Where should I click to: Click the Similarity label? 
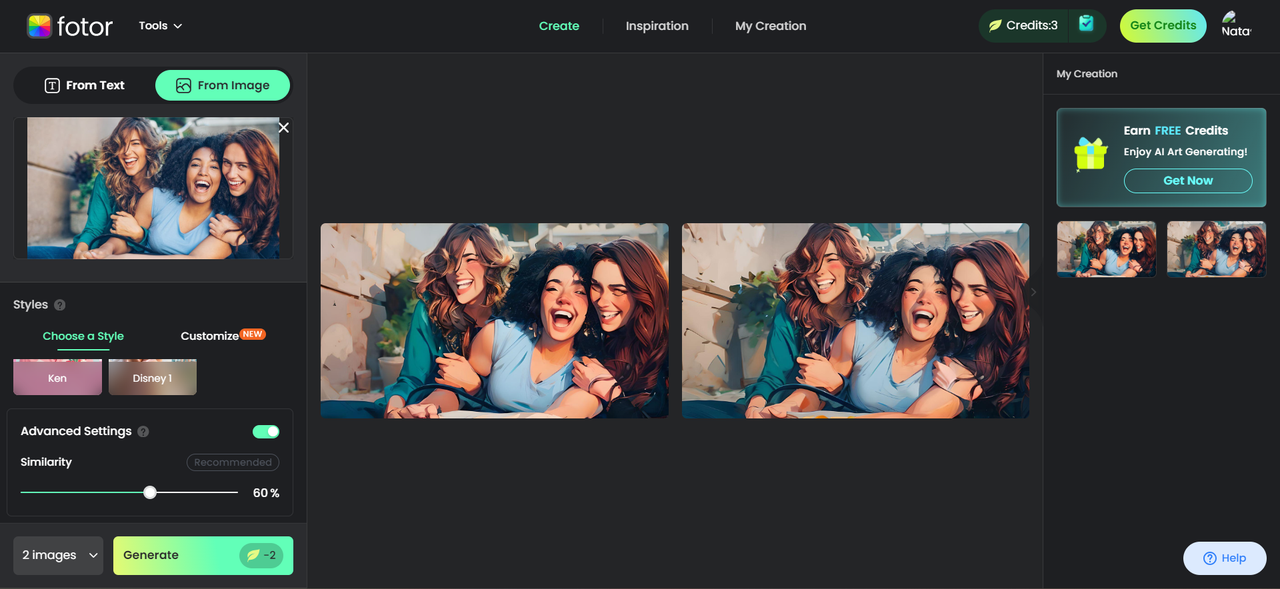pos(46,462)
